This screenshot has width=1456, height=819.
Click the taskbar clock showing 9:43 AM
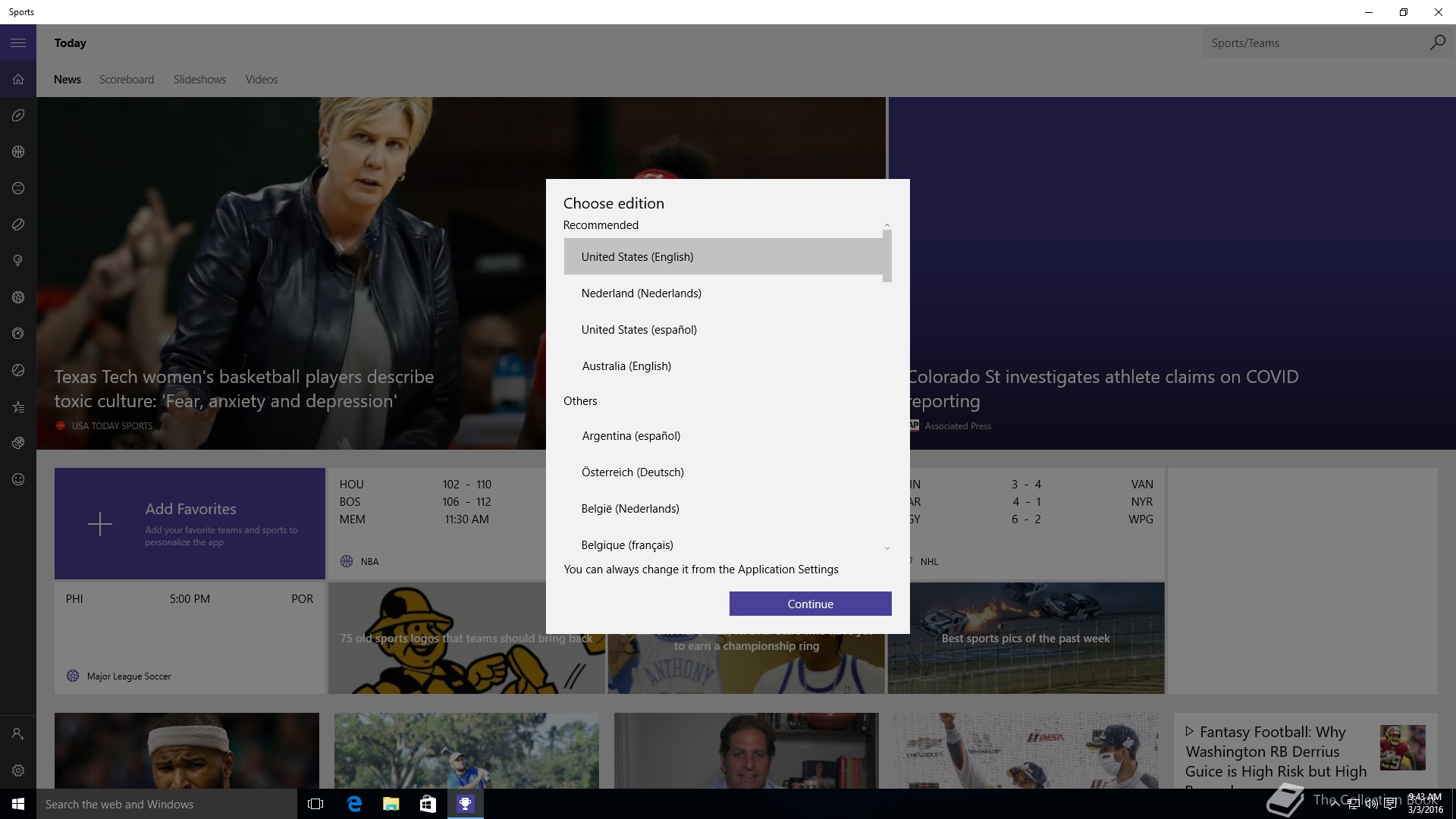(x=1425, y=804)
